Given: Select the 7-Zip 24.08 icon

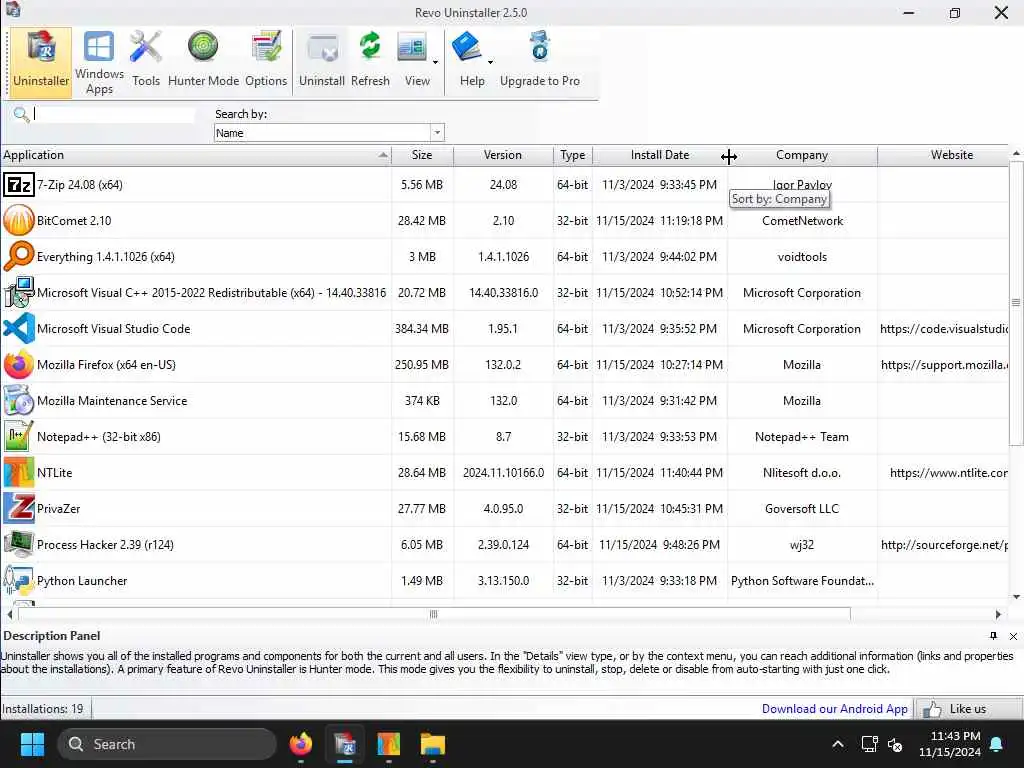Looking at the screenshot, I should tap(18, 185).
